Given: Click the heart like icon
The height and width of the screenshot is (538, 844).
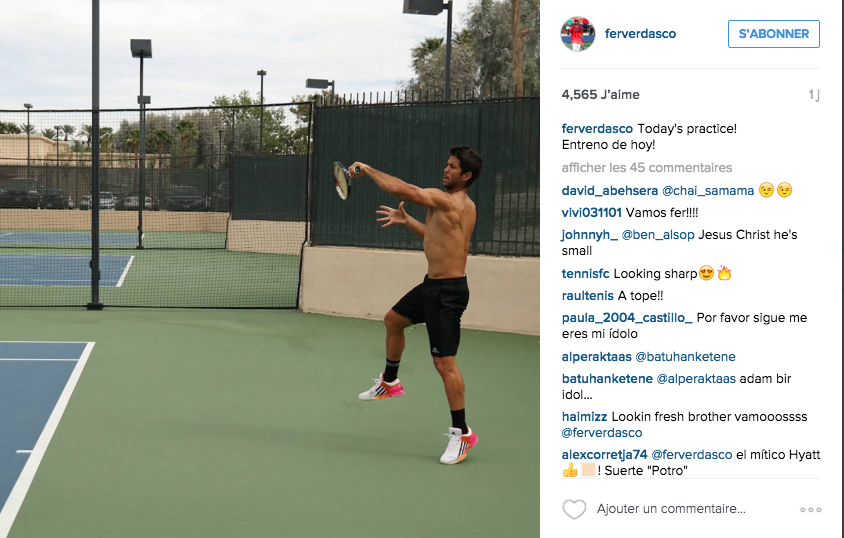Looking at the screenshot, I should point(574,509).
